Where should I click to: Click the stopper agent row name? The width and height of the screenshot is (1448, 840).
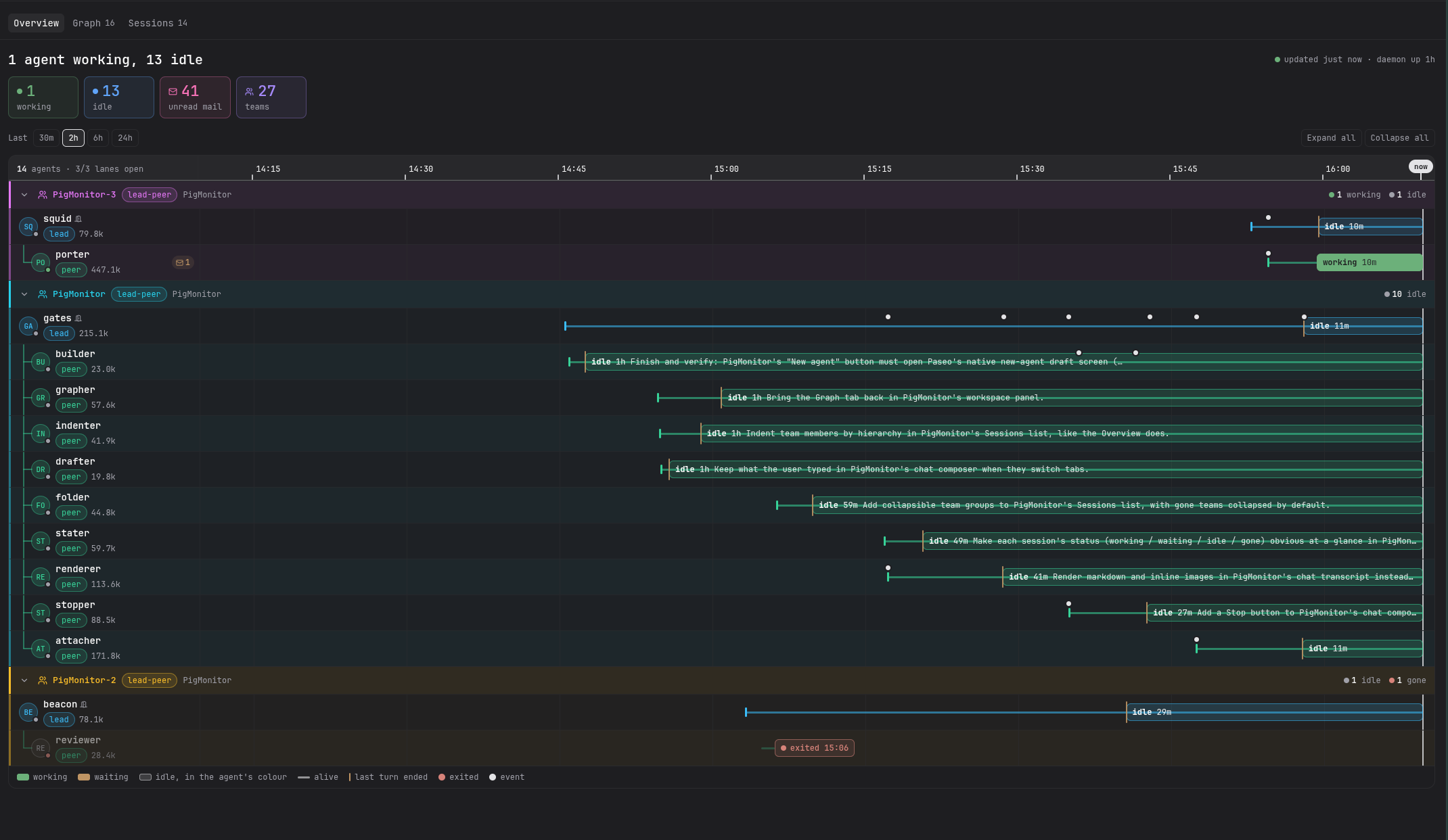pyautogui.click(x=75, y=605)
